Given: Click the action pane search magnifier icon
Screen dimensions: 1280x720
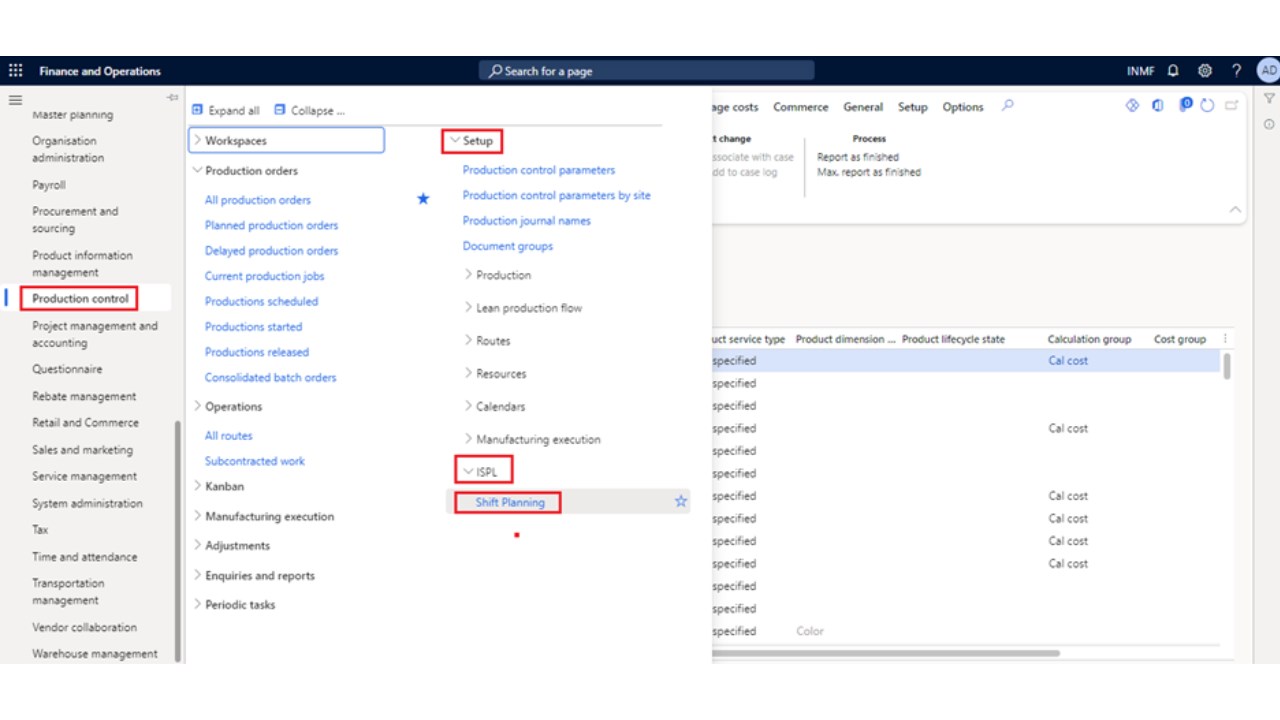Looking at the screenshot, I should coord(1007,105).
